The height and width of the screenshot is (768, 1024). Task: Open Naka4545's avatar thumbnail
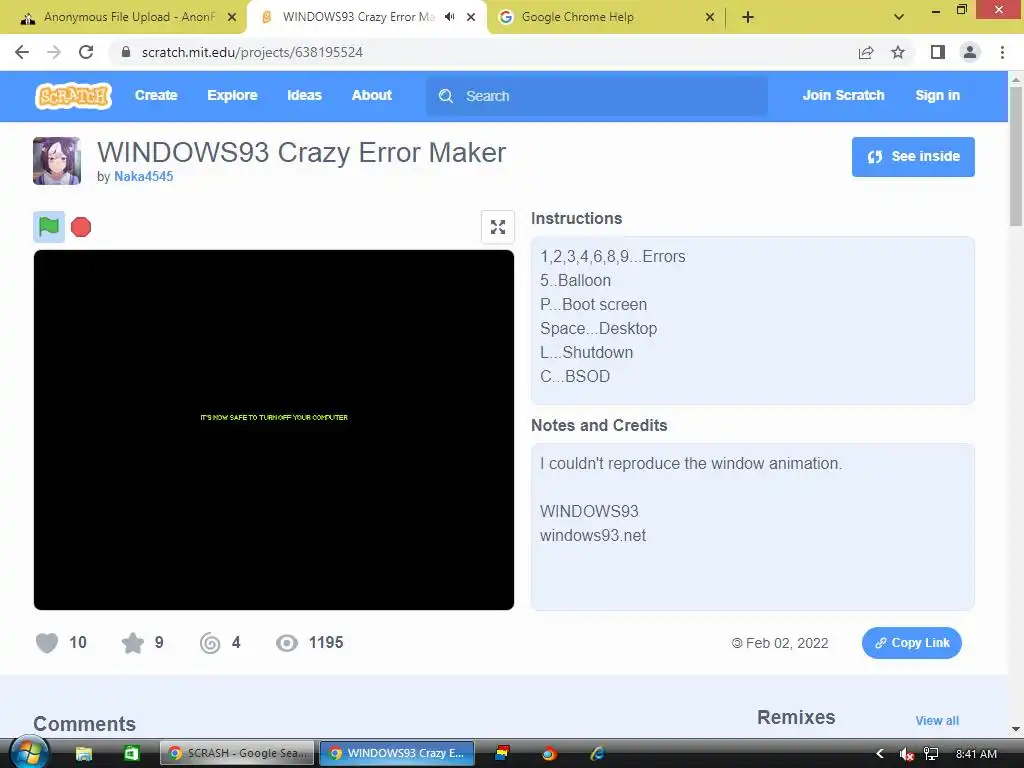pyautogui.click(x=57, y=161)
